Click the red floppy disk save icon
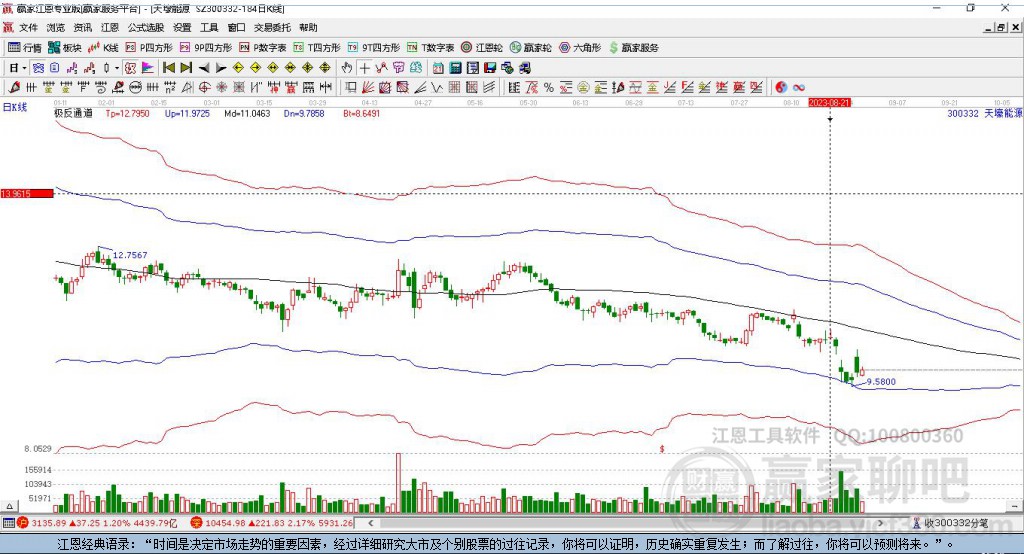 [490, 68]
